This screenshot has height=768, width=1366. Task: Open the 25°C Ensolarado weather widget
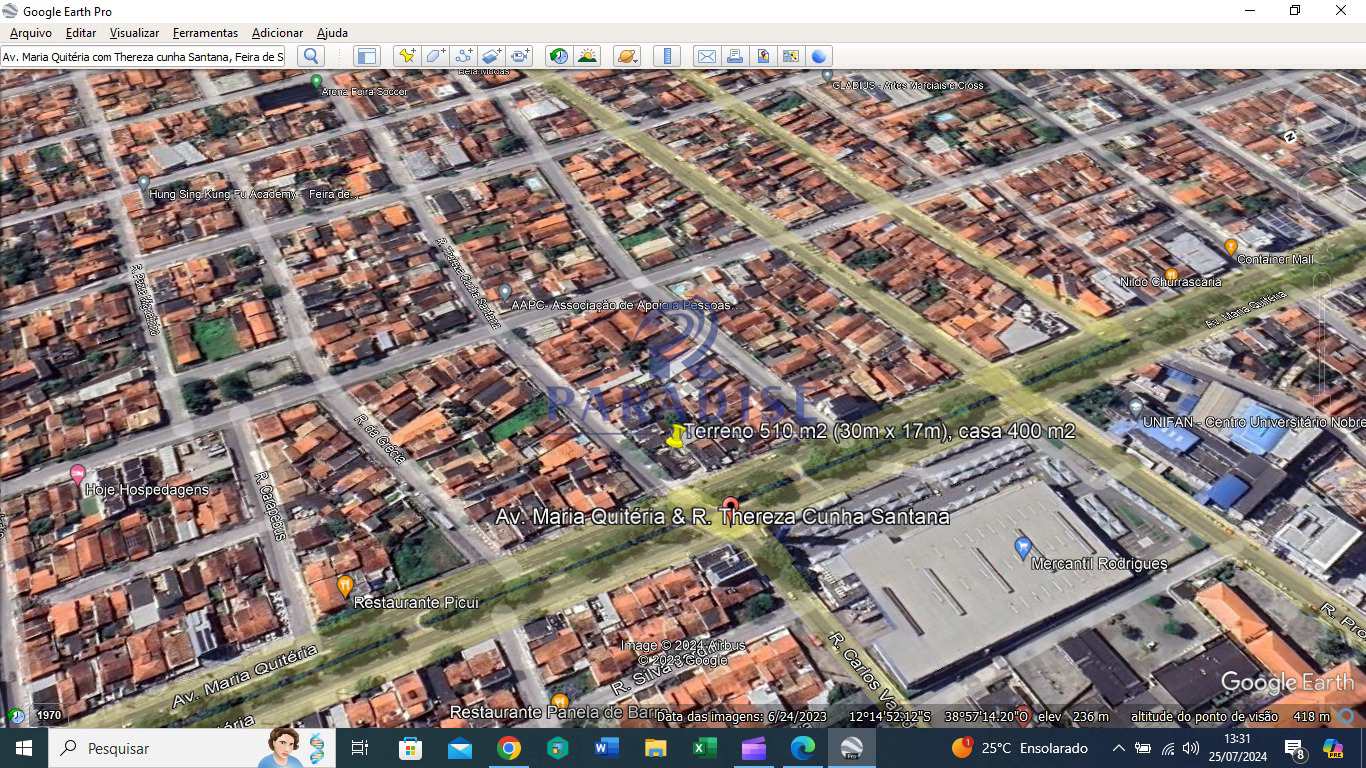coord(1019,748)
